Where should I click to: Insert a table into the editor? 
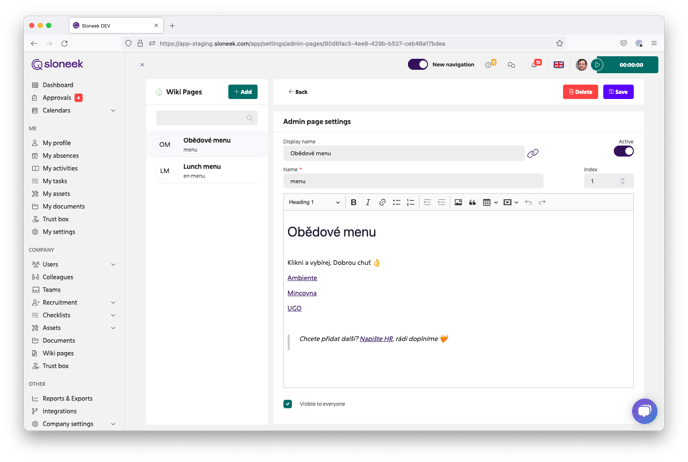pyautogui.click(x=486, y=202)
